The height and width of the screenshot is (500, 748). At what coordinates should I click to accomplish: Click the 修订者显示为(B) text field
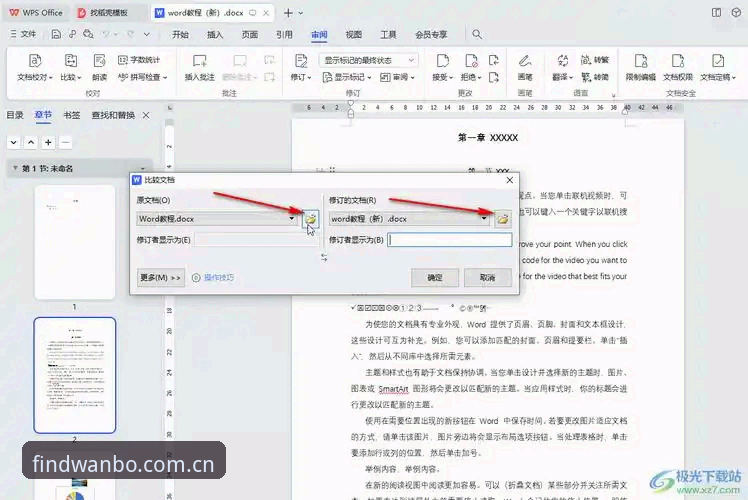pyautogui.click(x=450, y=240)
